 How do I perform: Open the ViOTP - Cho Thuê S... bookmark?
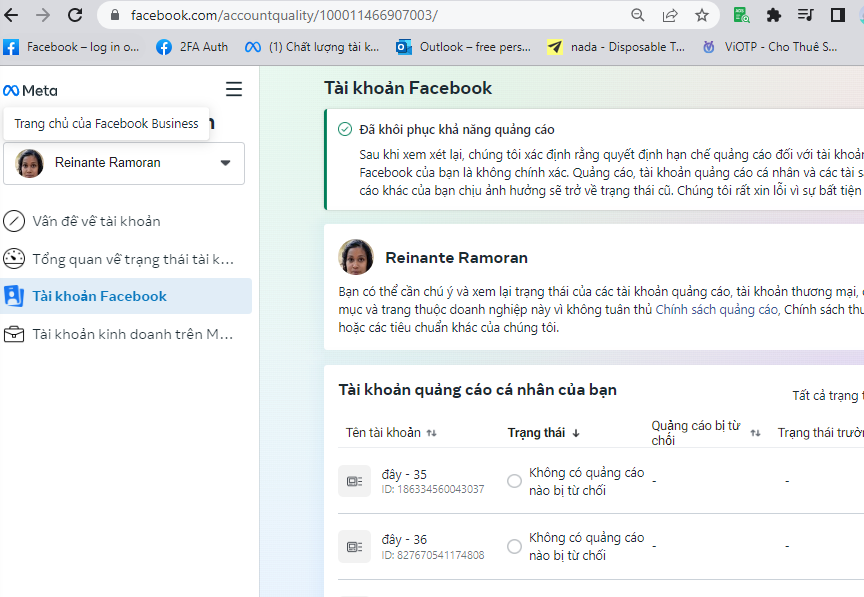(769, 47)
